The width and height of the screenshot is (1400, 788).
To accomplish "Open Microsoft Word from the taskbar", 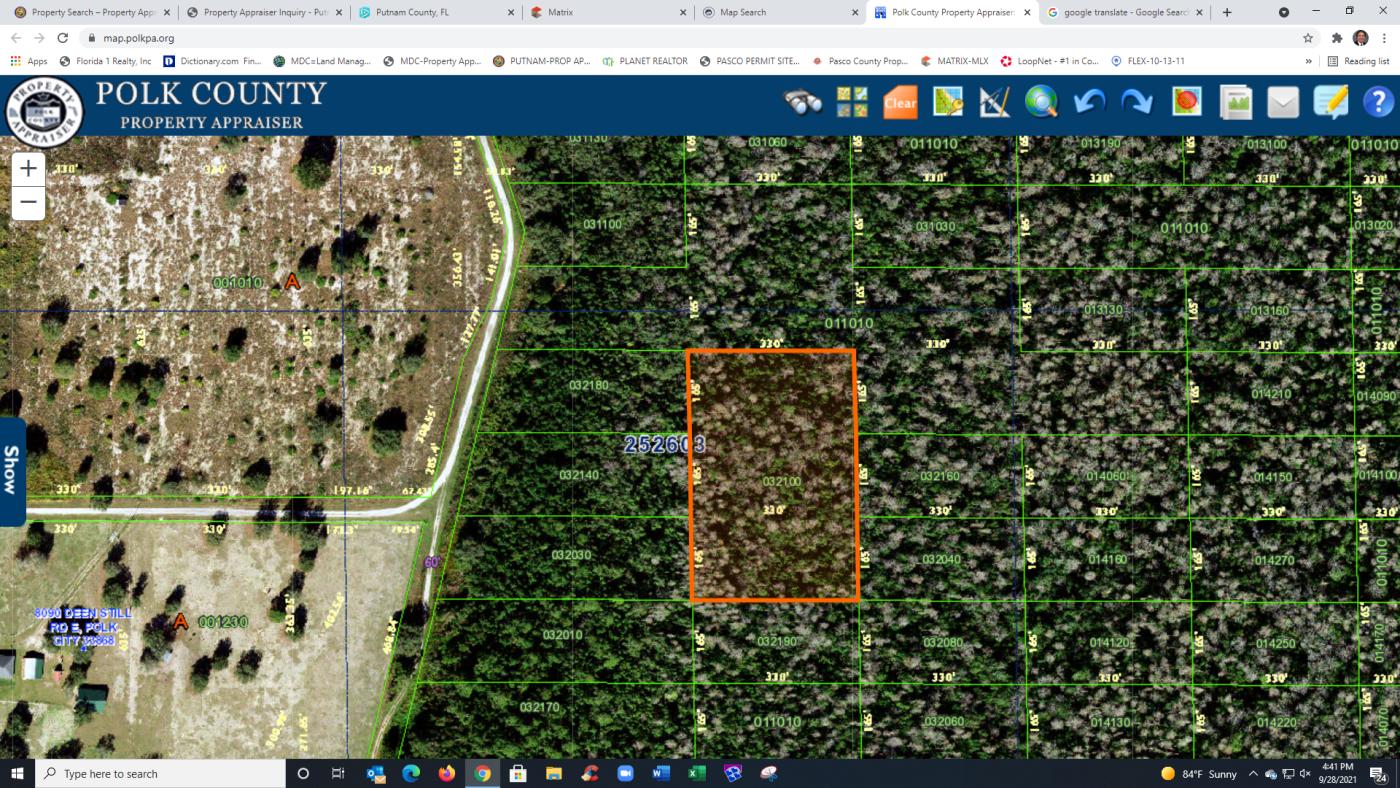I will pos(661,774).
